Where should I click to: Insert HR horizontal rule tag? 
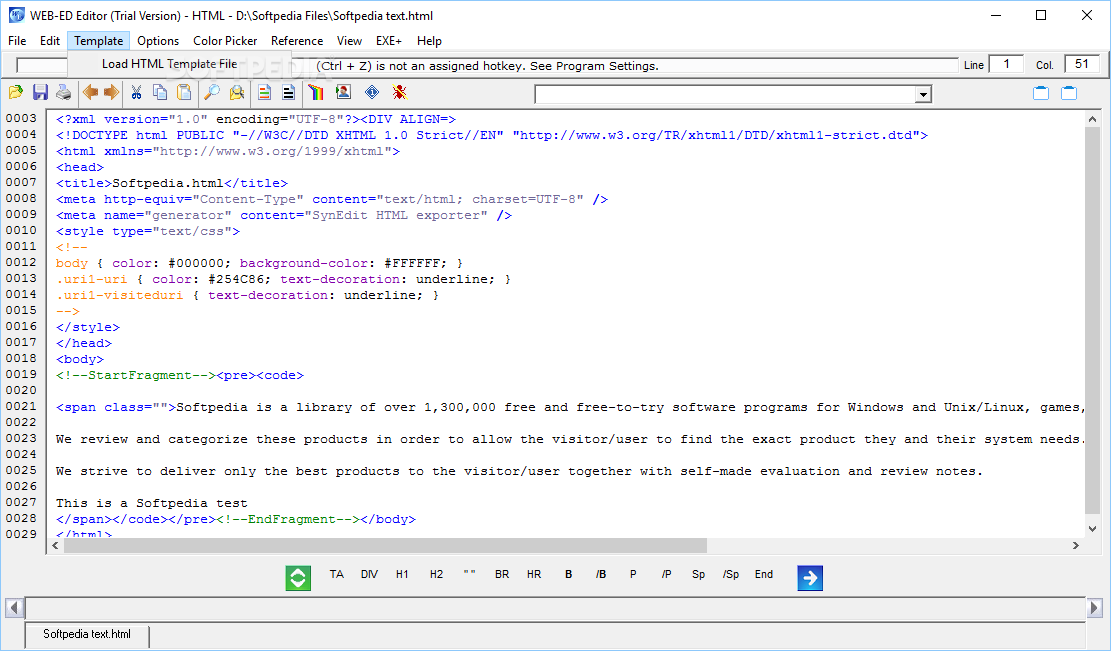pos(534,574)
